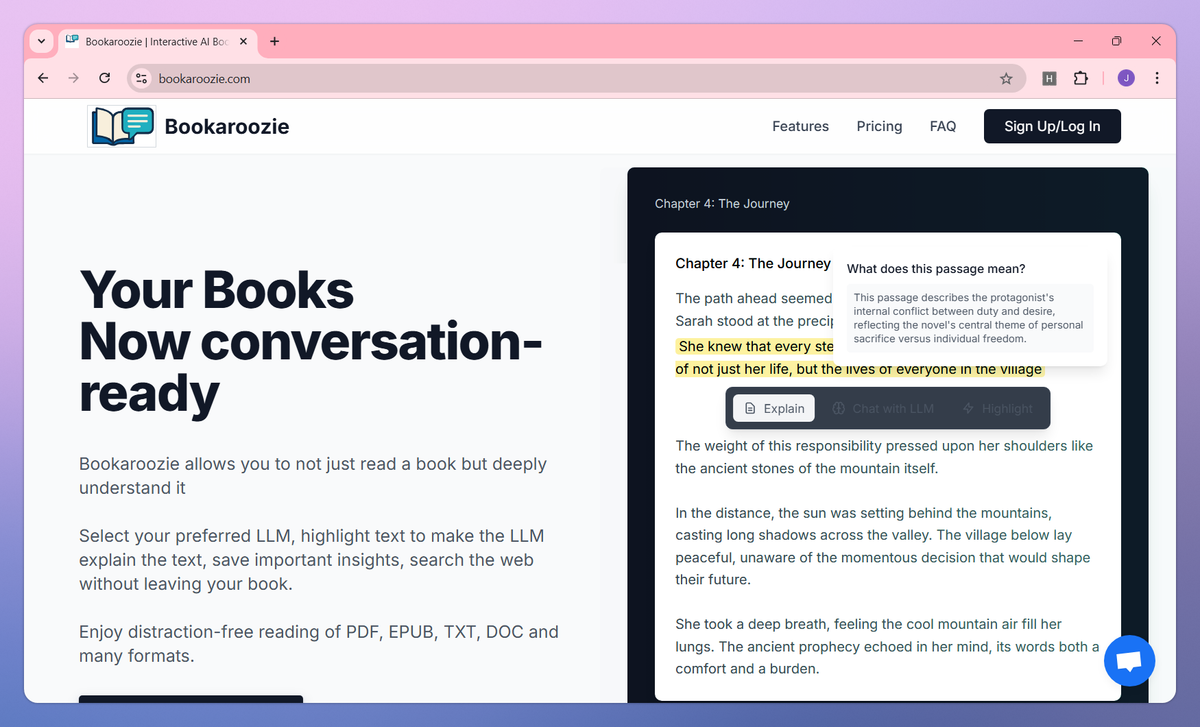Click Sign Up/Log In button
The height and width of the screenshot is (727, 1200).
click(x=1052, y=126)
